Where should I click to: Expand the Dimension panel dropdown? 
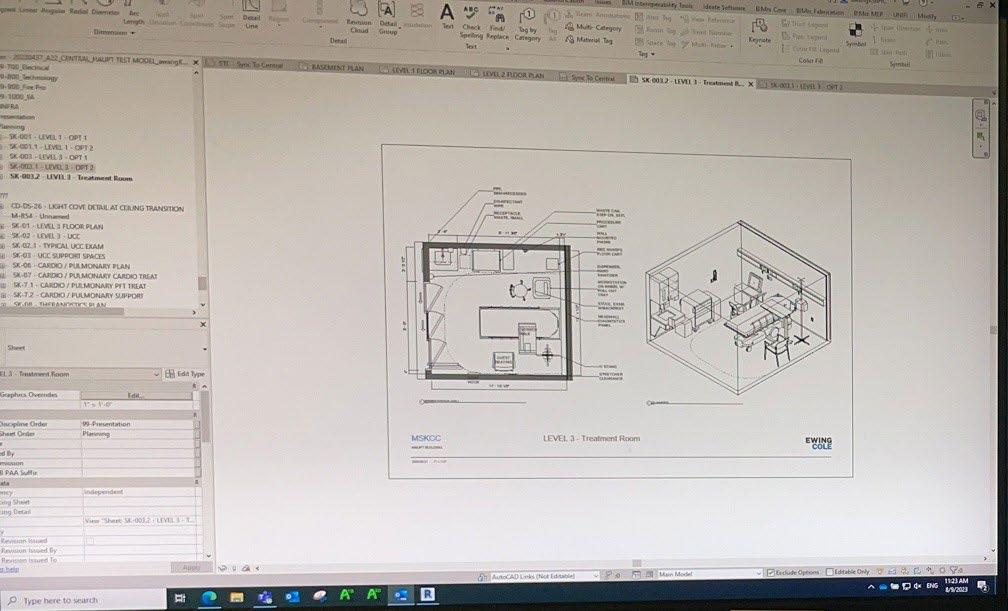[x=133, y=33]
